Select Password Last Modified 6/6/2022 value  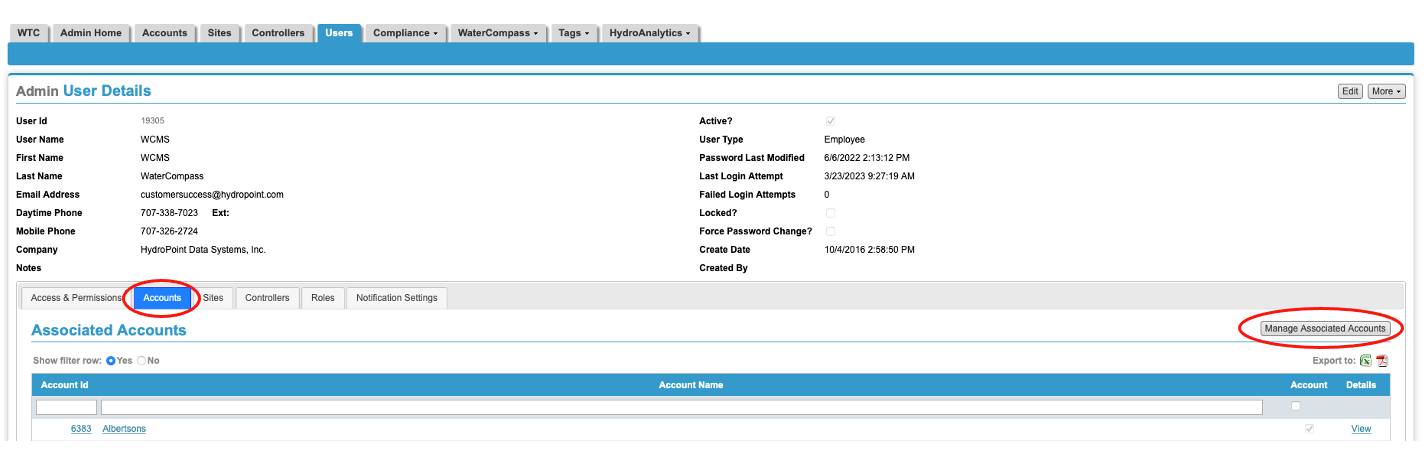[x=866, y=158]
